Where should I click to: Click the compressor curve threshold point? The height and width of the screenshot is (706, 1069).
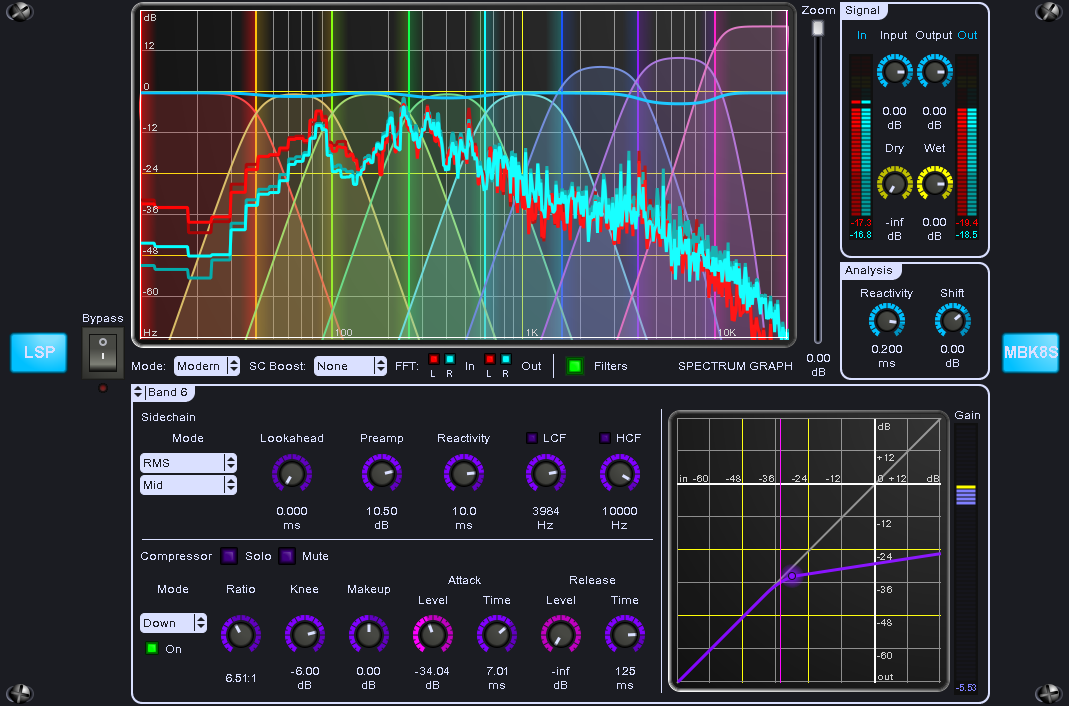(x=791, y=576)
